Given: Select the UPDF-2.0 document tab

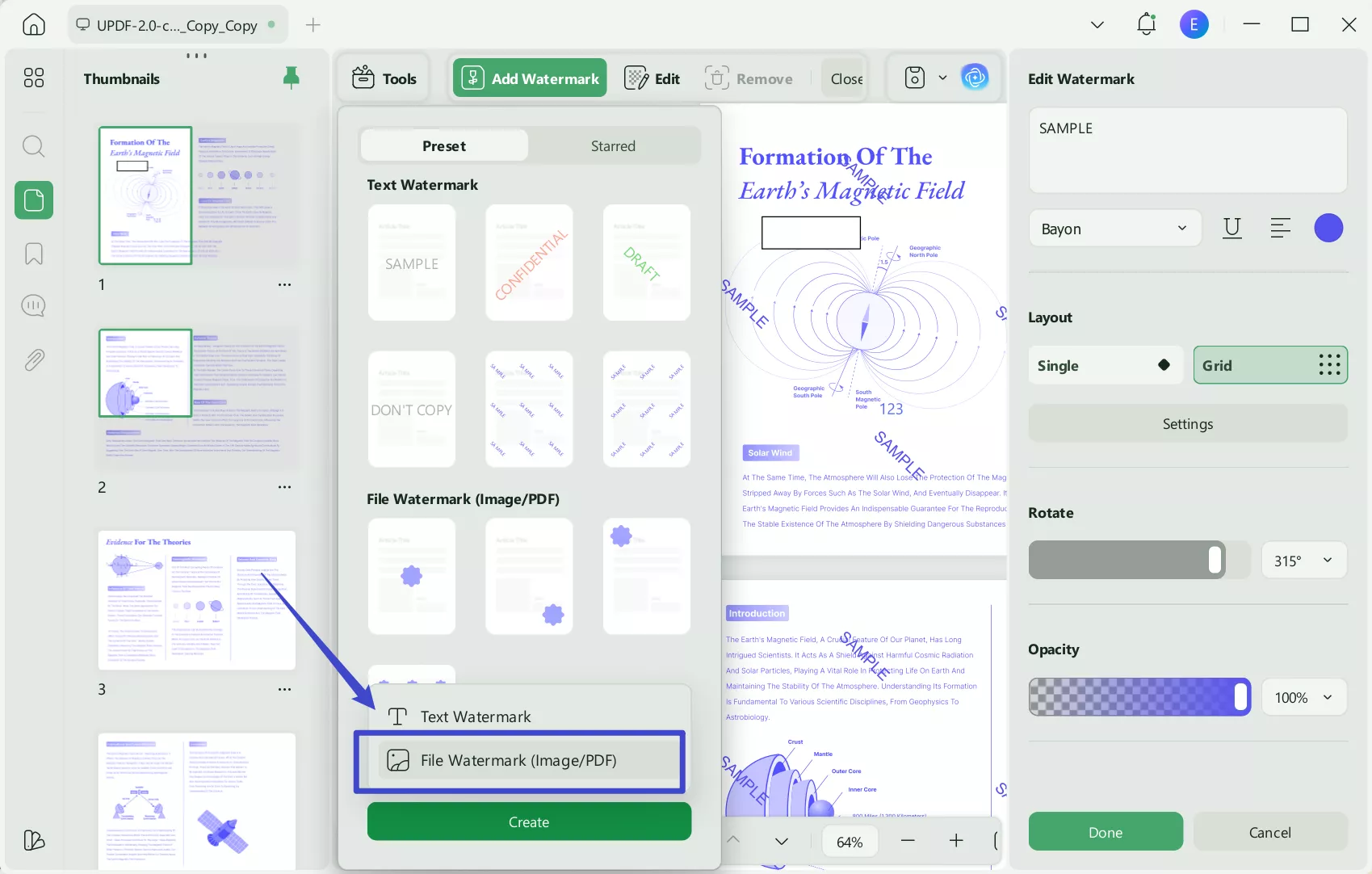Looking at the screenshot, I should 177,25.
